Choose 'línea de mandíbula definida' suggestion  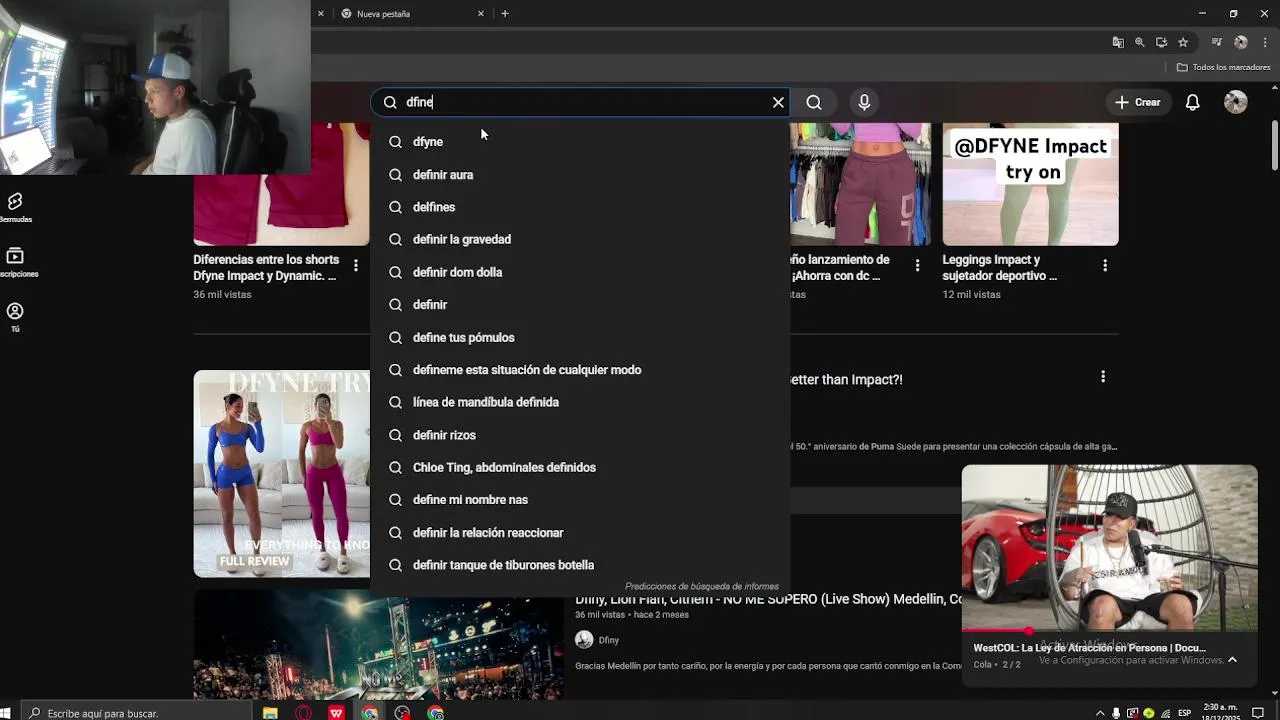[x=580, y=402]
